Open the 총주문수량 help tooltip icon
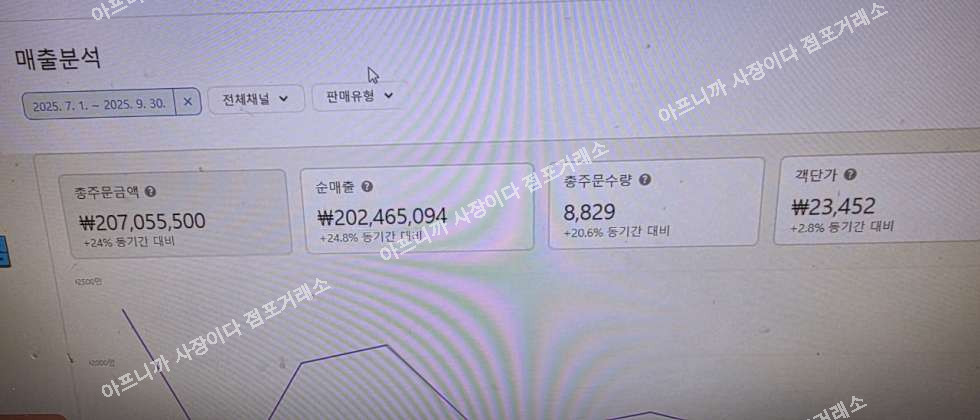The width and height of the screenshot is (980, 420). pos(645,180)
